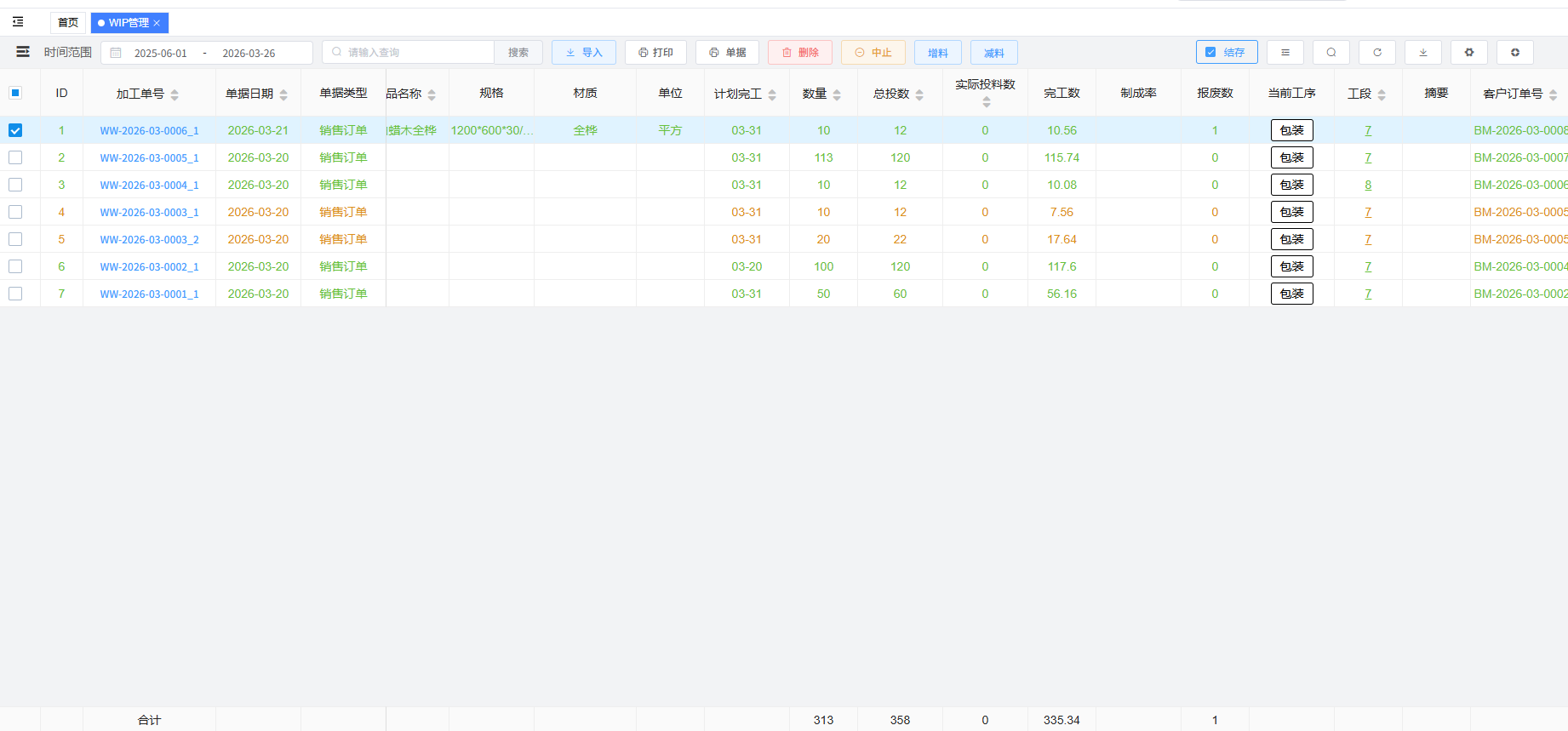Uncheck row 1 checkbox
The width and height of the screenshot is (1568, 731).
click(15, 130)
